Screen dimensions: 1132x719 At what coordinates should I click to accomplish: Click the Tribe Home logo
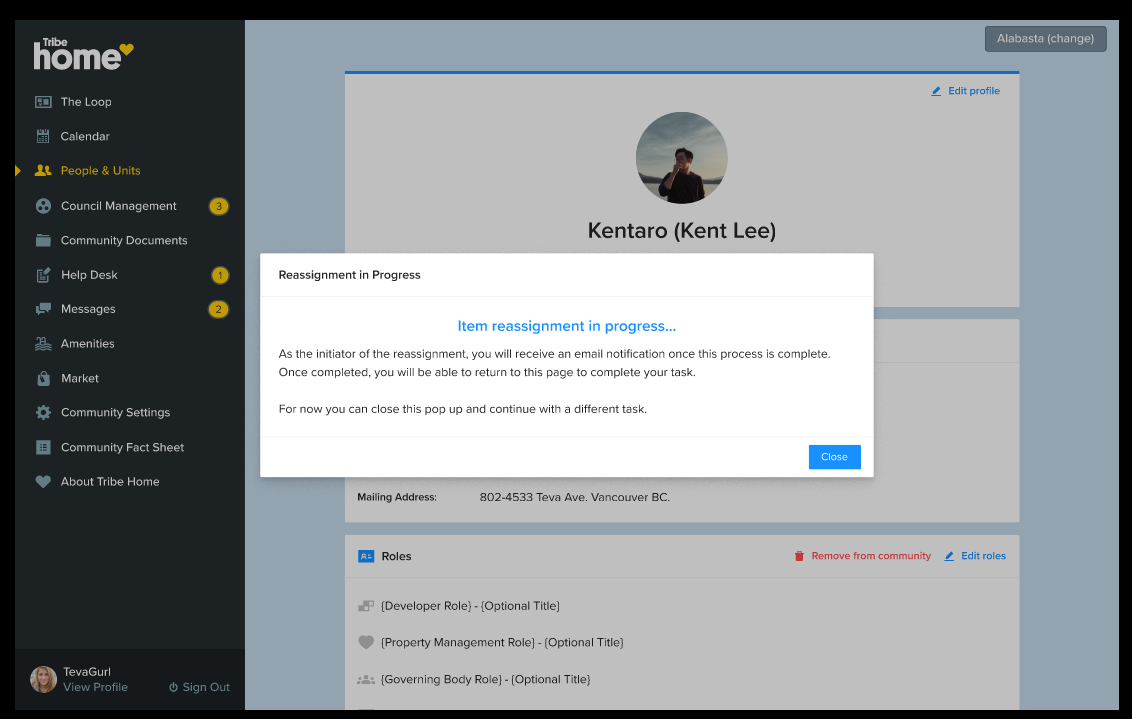tap(84, 54)
